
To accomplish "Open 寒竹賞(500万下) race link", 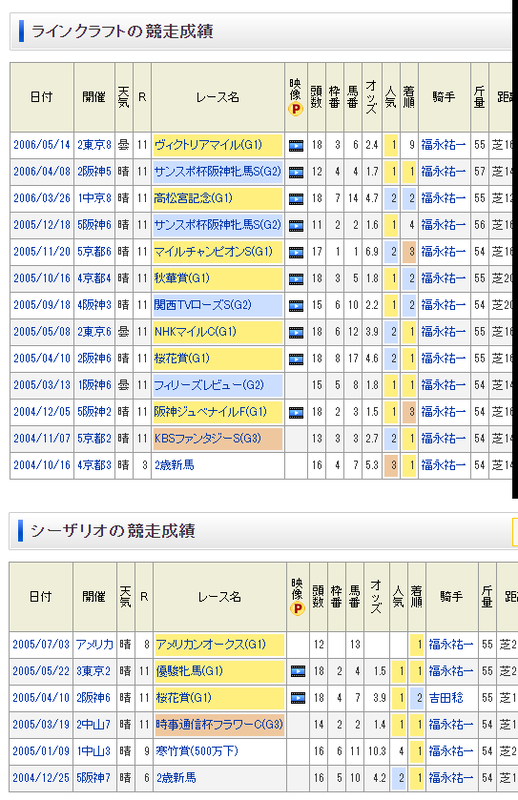I will [197, 751].
